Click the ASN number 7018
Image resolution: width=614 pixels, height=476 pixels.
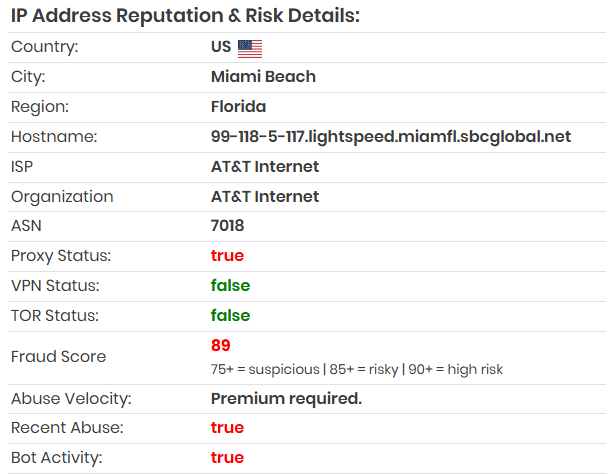228,226
